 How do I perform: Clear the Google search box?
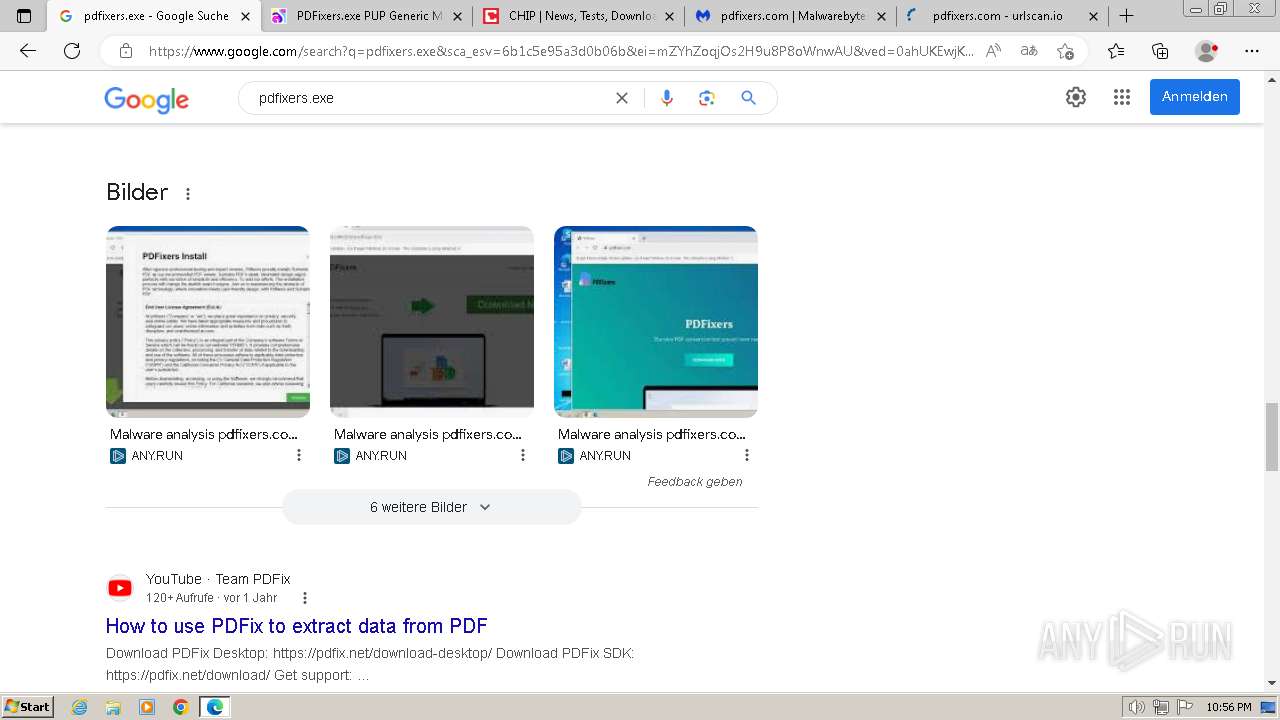tap(622, 98)
